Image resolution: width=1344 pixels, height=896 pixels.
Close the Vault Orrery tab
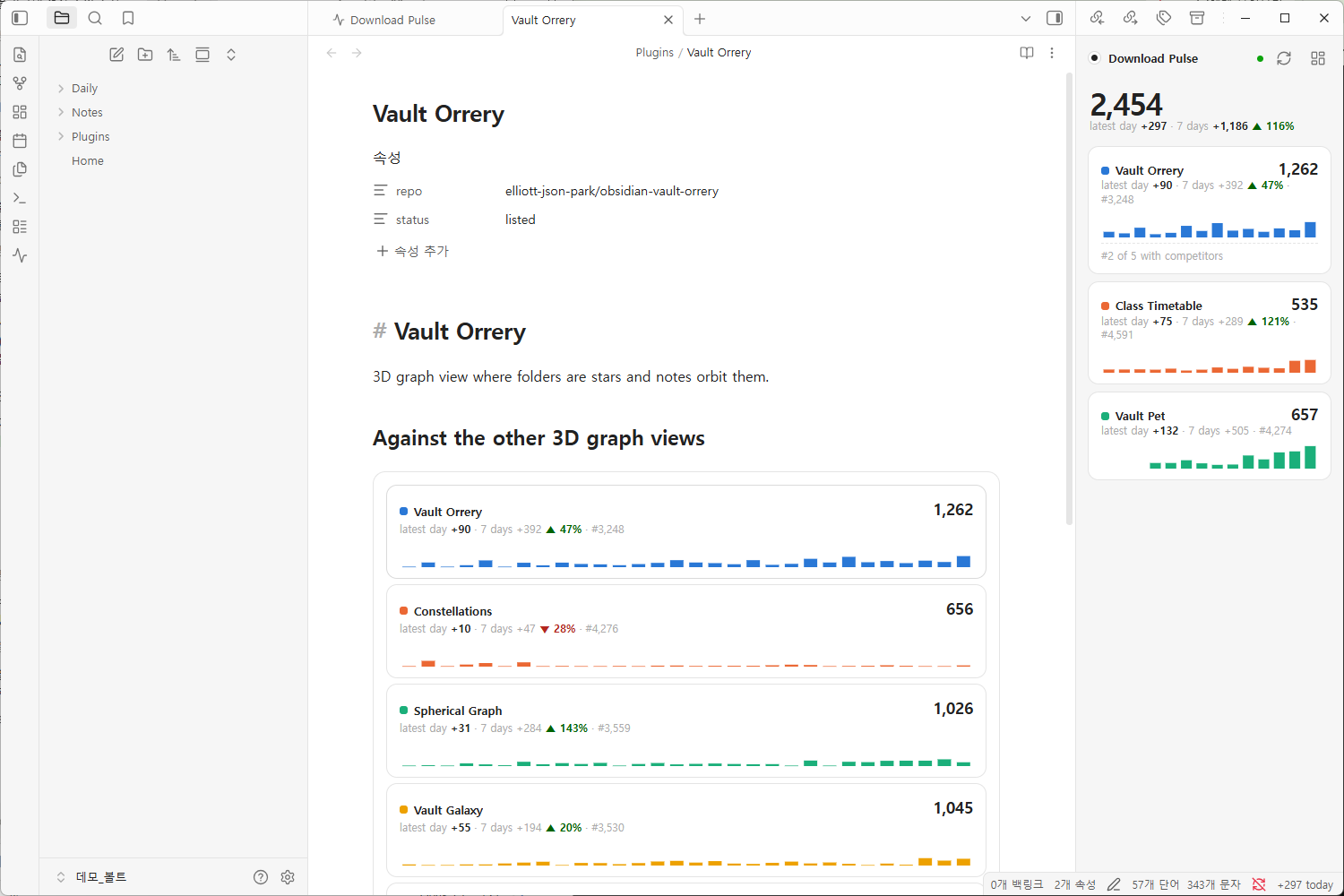[x=668, y=20]
